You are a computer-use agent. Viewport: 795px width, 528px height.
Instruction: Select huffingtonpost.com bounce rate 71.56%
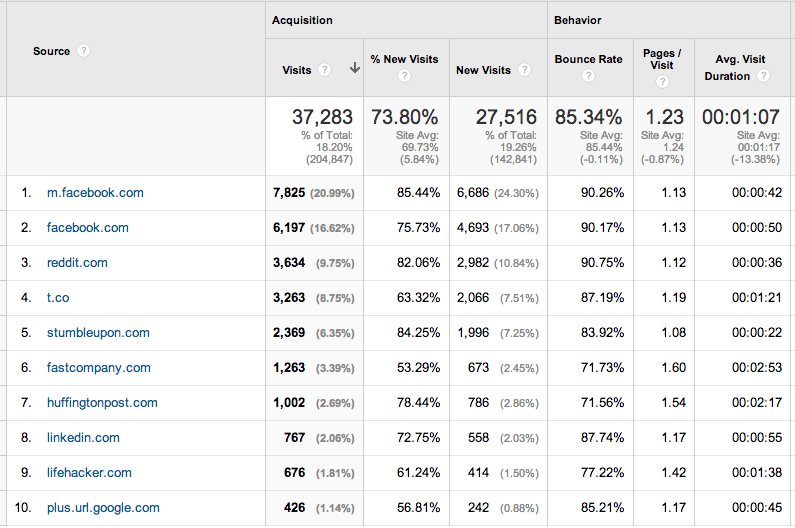[x=602, y=403]
